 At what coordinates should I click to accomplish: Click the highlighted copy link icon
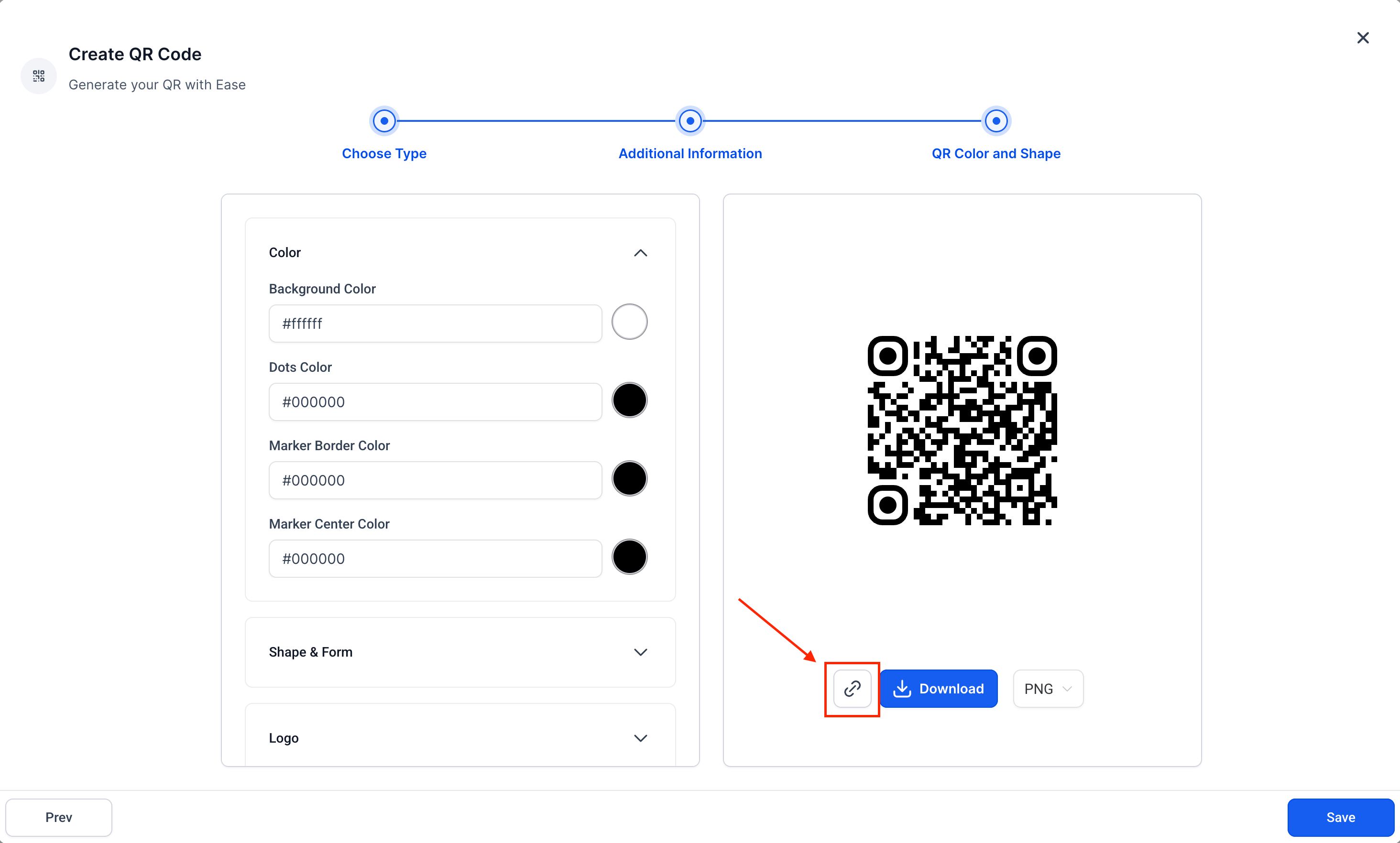(852, 689)
